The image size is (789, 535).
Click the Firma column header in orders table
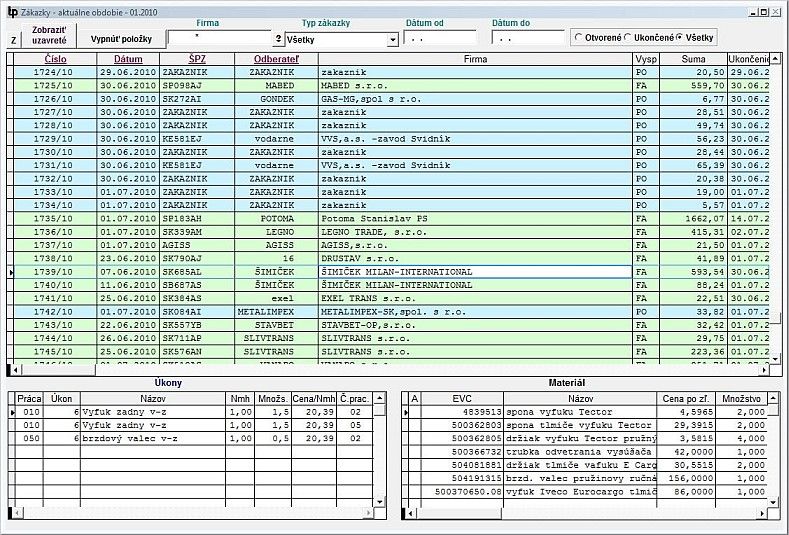pyautogui.click(x=475, y=59)
